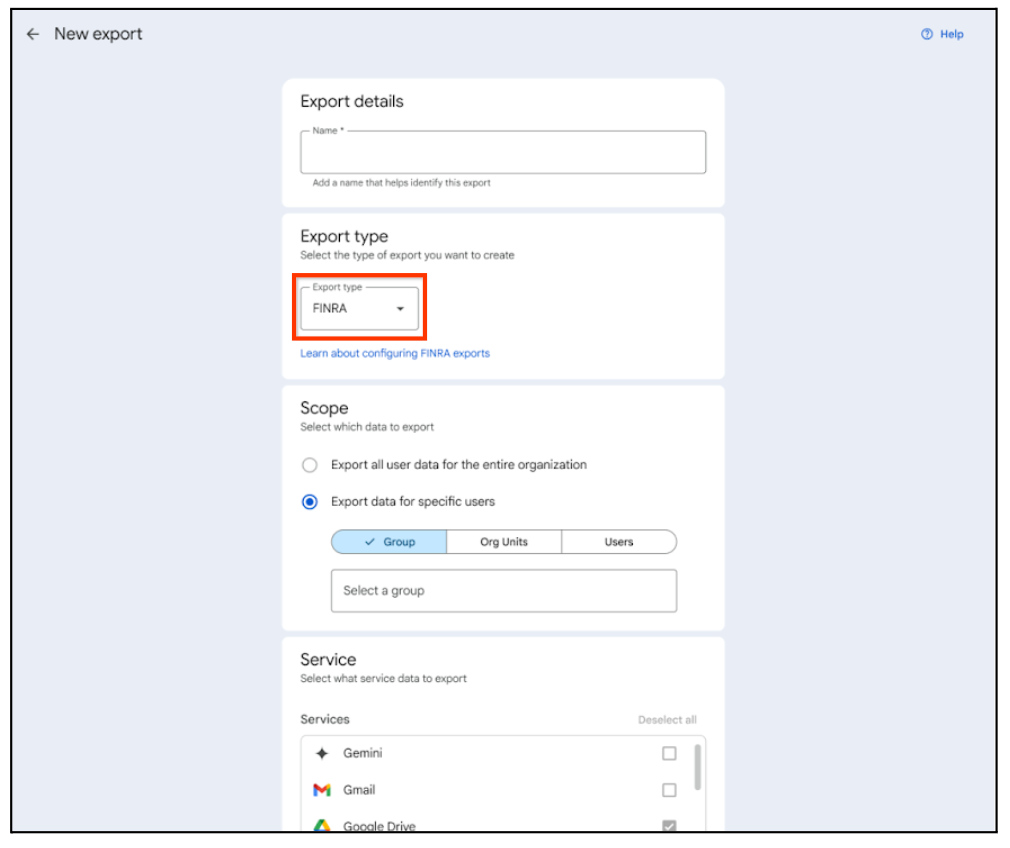Screen dimensions: 1010x848
Task: Check the Gemini service checkbox
Action: [669, 753]
